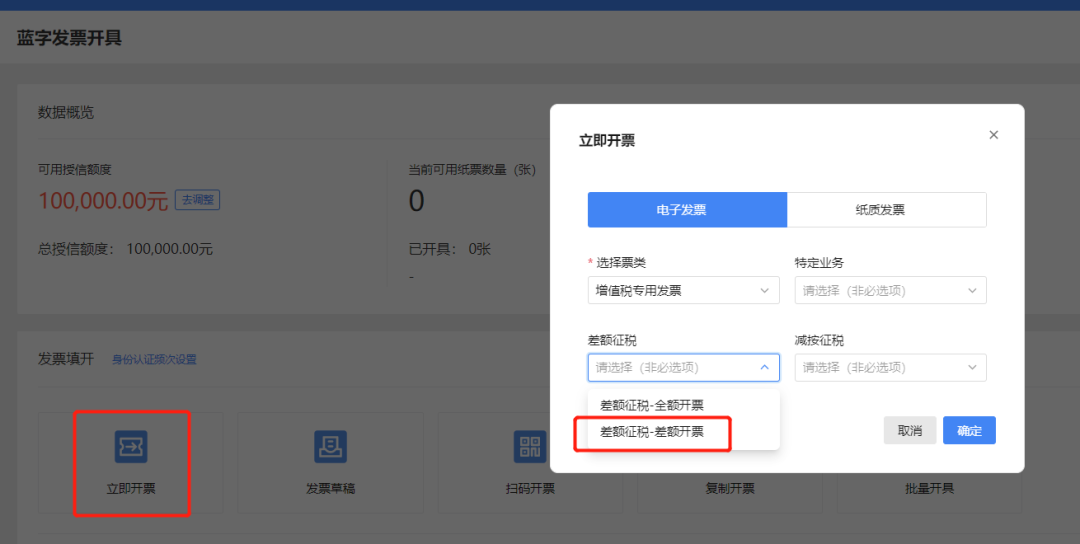Click the 立即开票 ticket icon

coord(131,446)
